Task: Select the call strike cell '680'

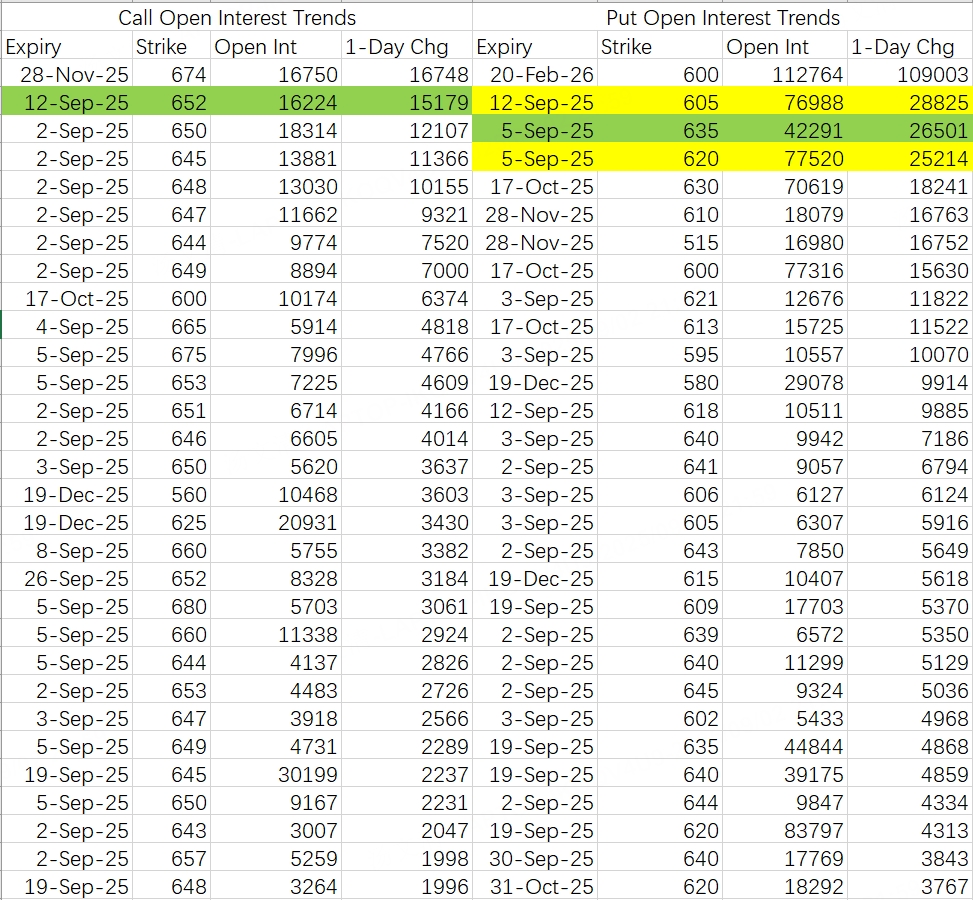Action: (x=171, y=606)
